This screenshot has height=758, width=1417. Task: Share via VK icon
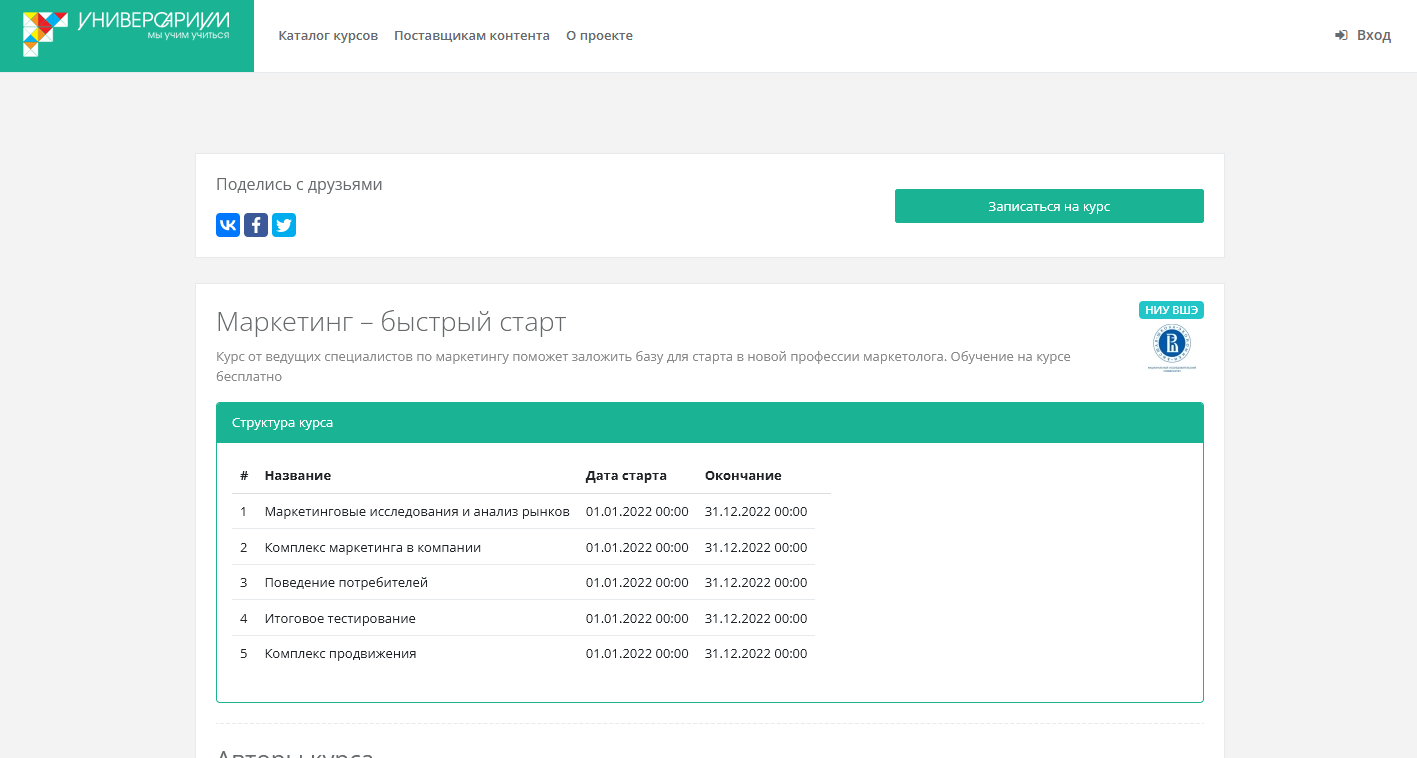(228, 225)
